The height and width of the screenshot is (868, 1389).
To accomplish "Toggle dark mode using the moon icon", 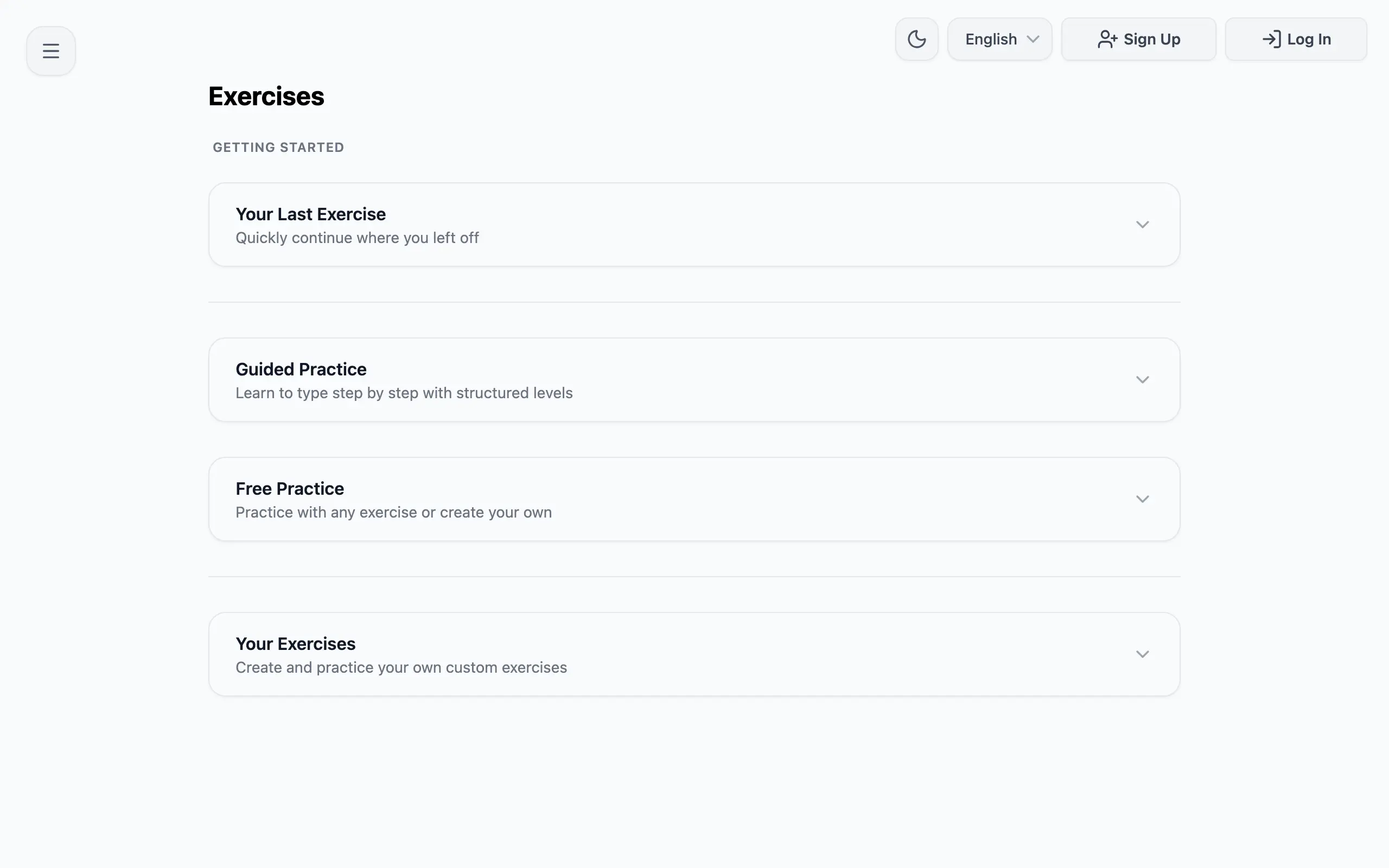I will click(916, 39).
